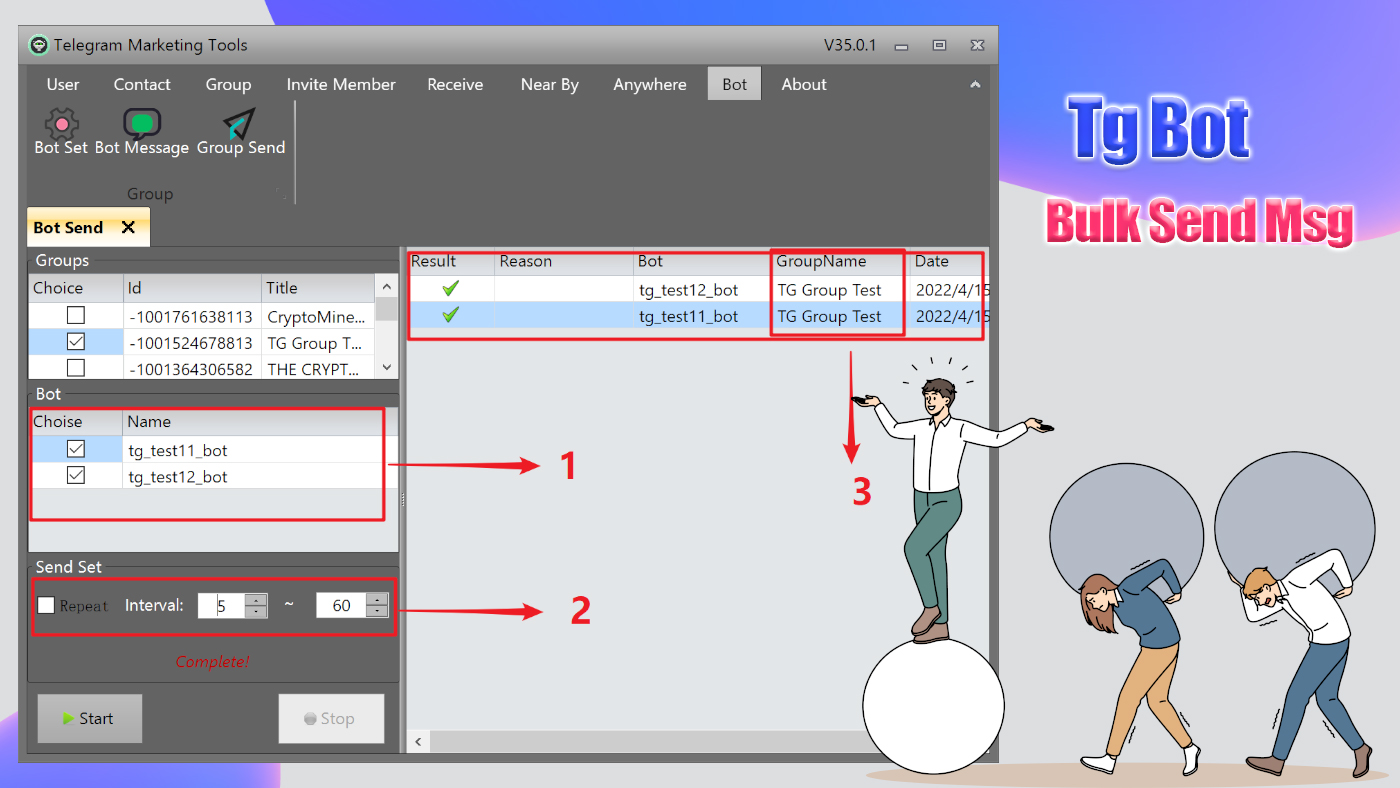Open the About tab
The height and width of the screenshot is (788, 1400).
tap(804, 84)
